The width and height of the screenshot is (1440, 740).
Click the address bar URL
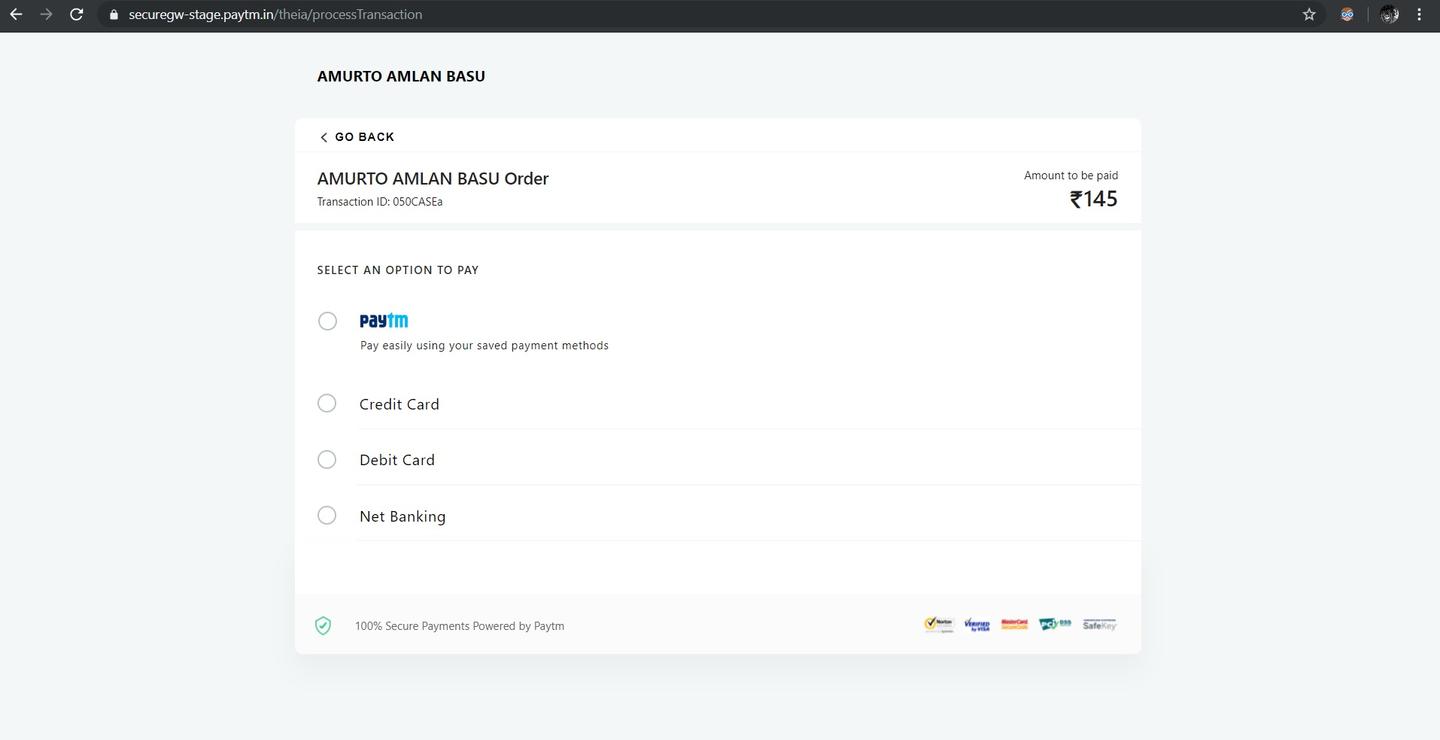[x=275, y=14]
